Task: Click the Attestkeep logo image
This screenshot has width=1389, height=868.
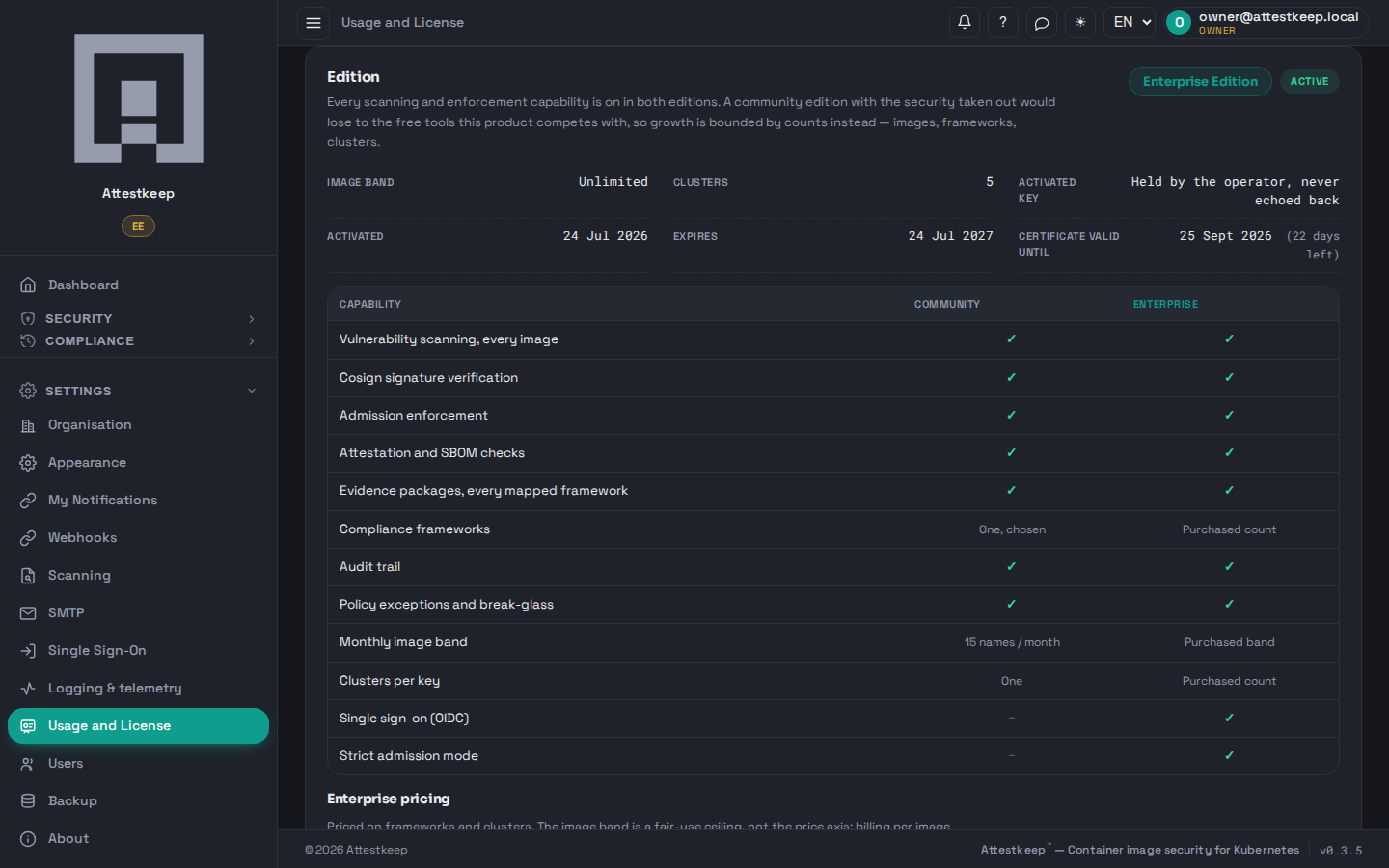Action: coord(139,98)
